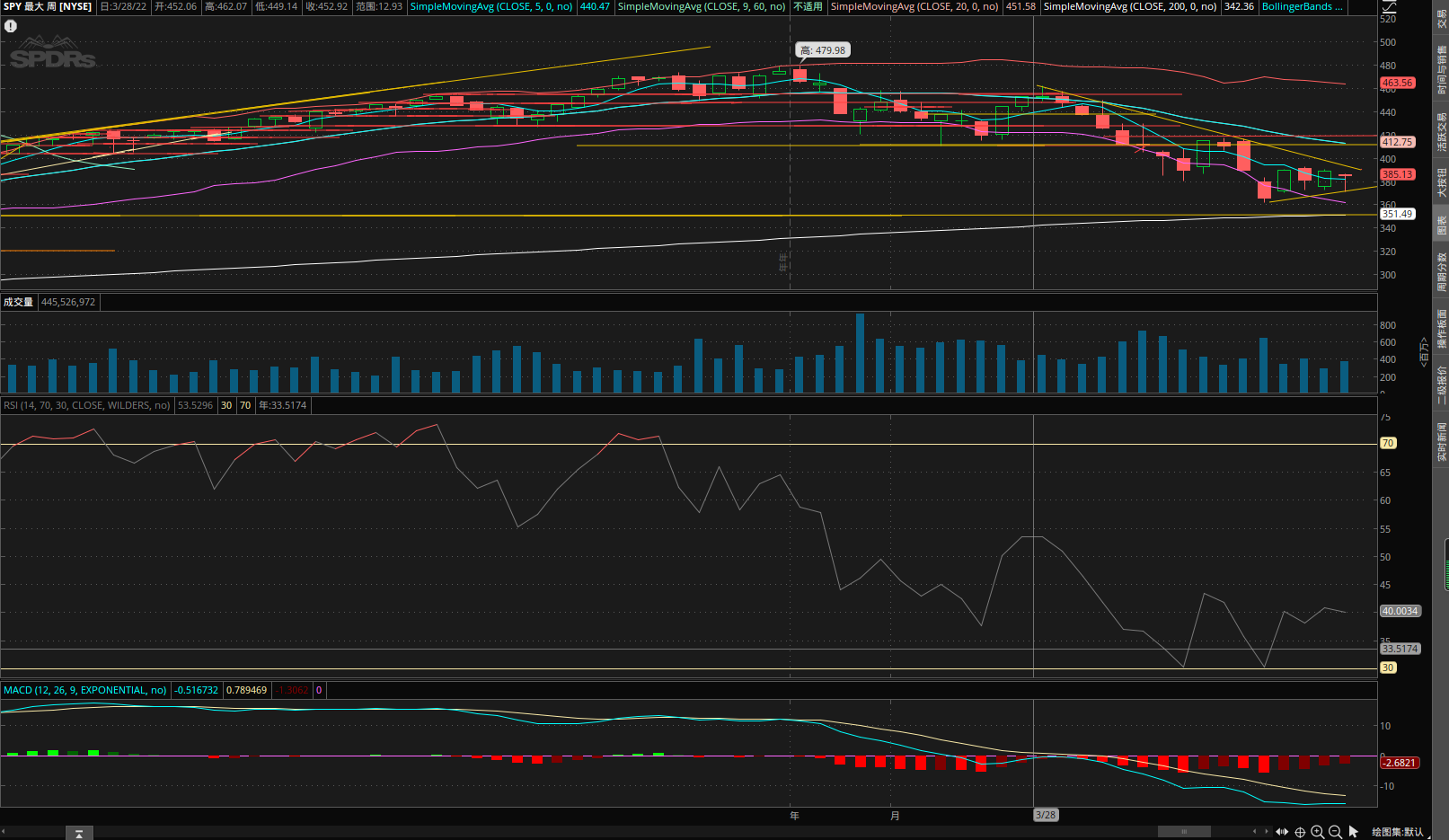Click the 高: 479.98 high price bubble

tap(822, 50)
